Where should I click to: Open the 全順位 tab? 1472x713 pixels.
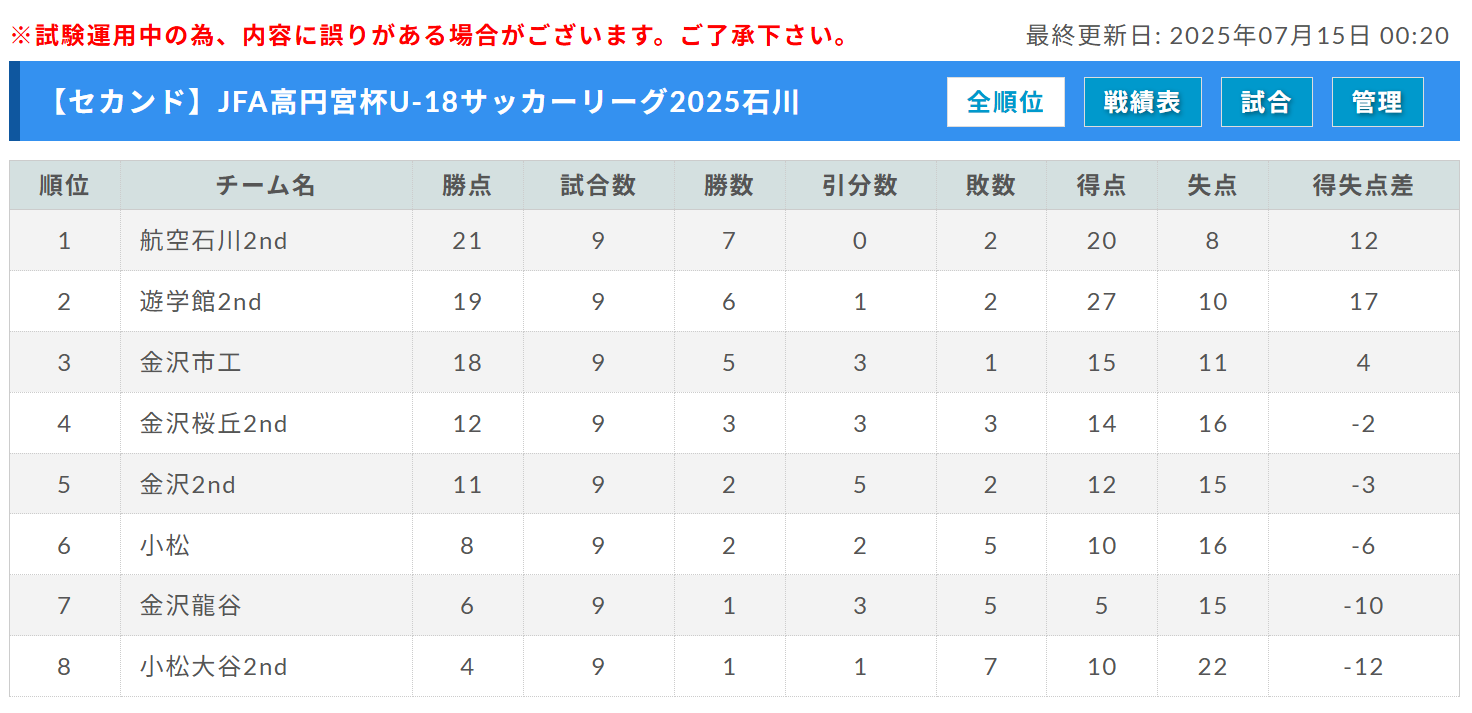1005,102
